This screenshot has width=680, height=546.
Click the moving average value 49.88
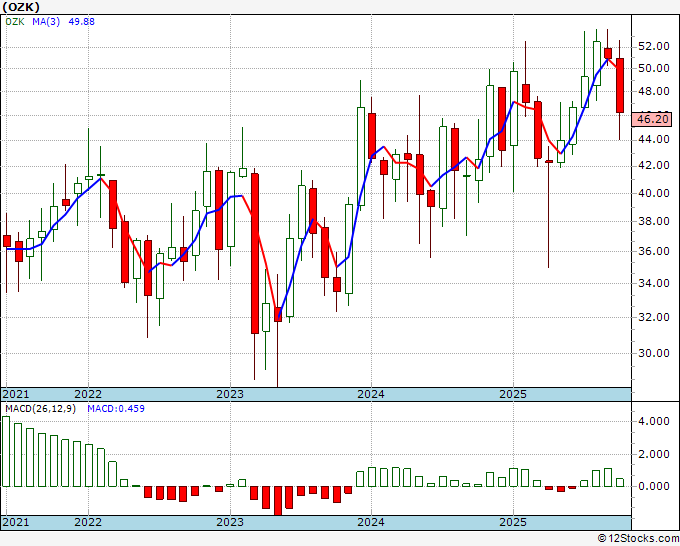(82, 22)
